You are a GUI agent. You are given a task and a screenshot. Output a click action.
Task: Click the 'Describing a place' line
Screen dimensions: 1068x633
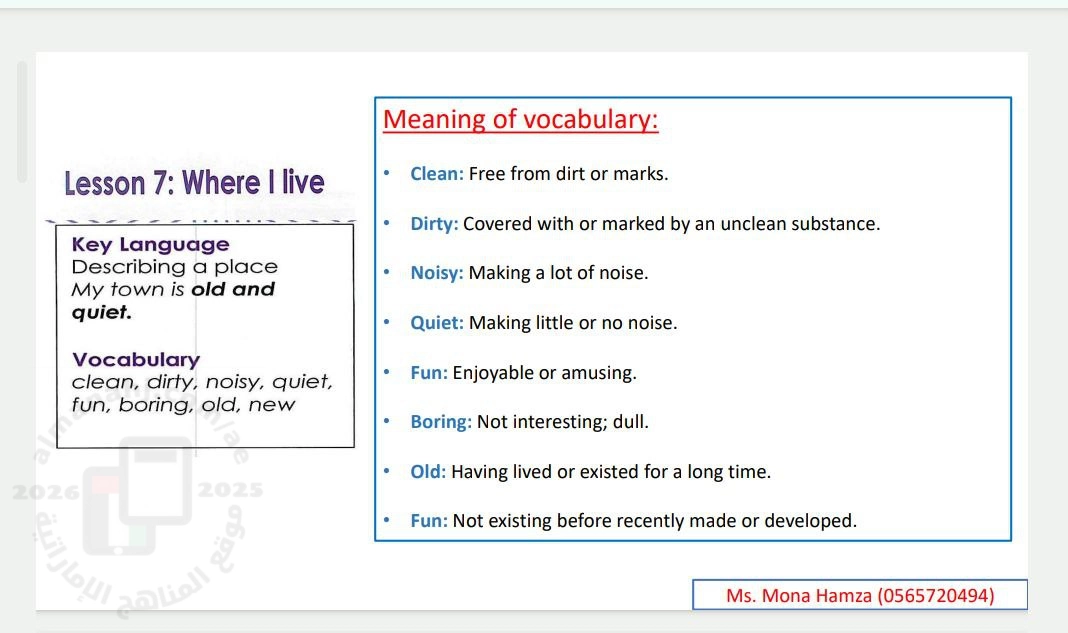click(174, 267)
